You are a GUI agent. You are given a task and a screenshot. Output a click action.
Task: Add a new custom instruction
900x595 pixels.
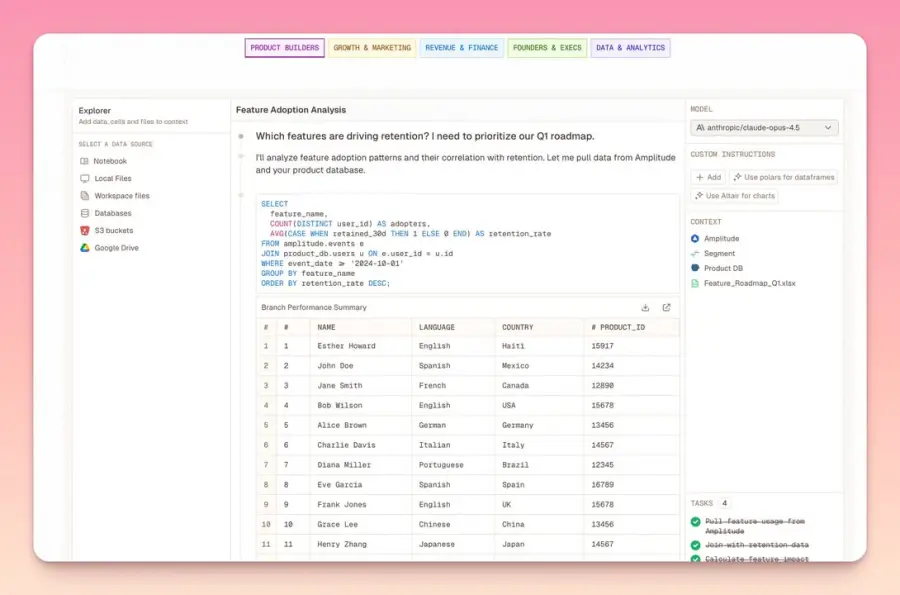coord(708,177)
